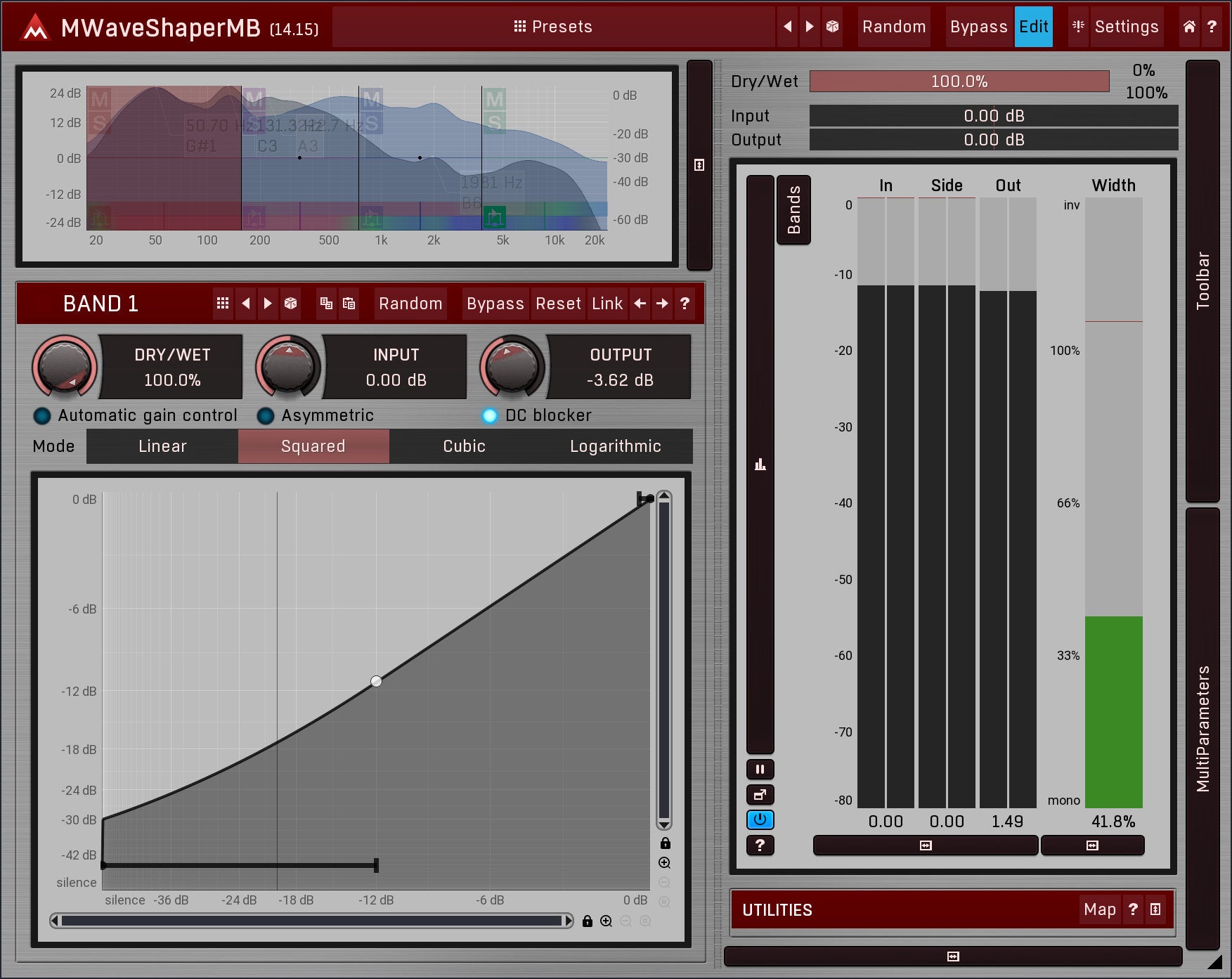Click the Band 1 Reset button
The height and width of the screenshot is (979, 1232).
(x=558, y=304)
